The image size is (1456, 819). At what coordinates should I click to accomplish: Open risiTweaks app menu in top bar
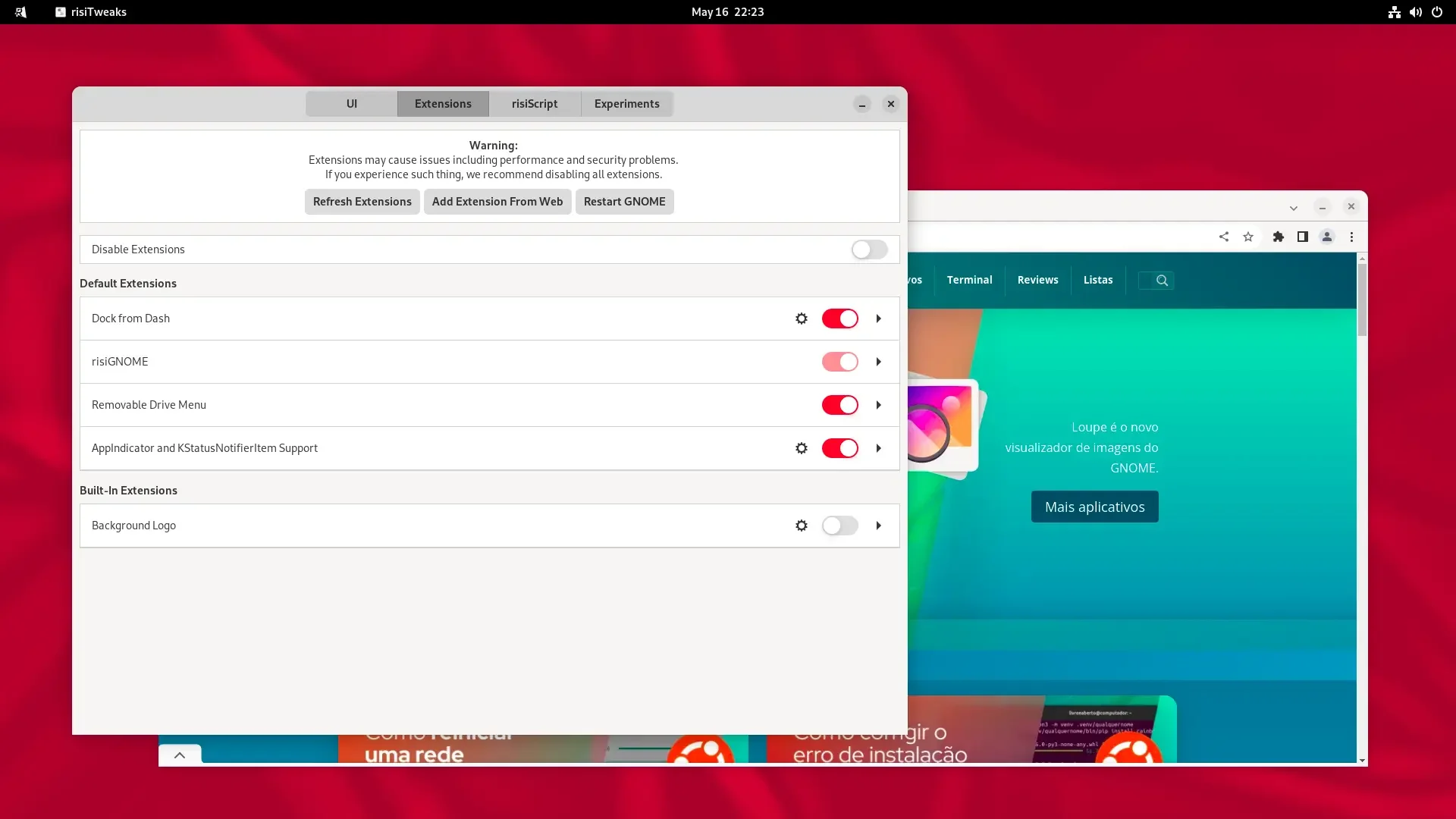[x=91, y=12]
